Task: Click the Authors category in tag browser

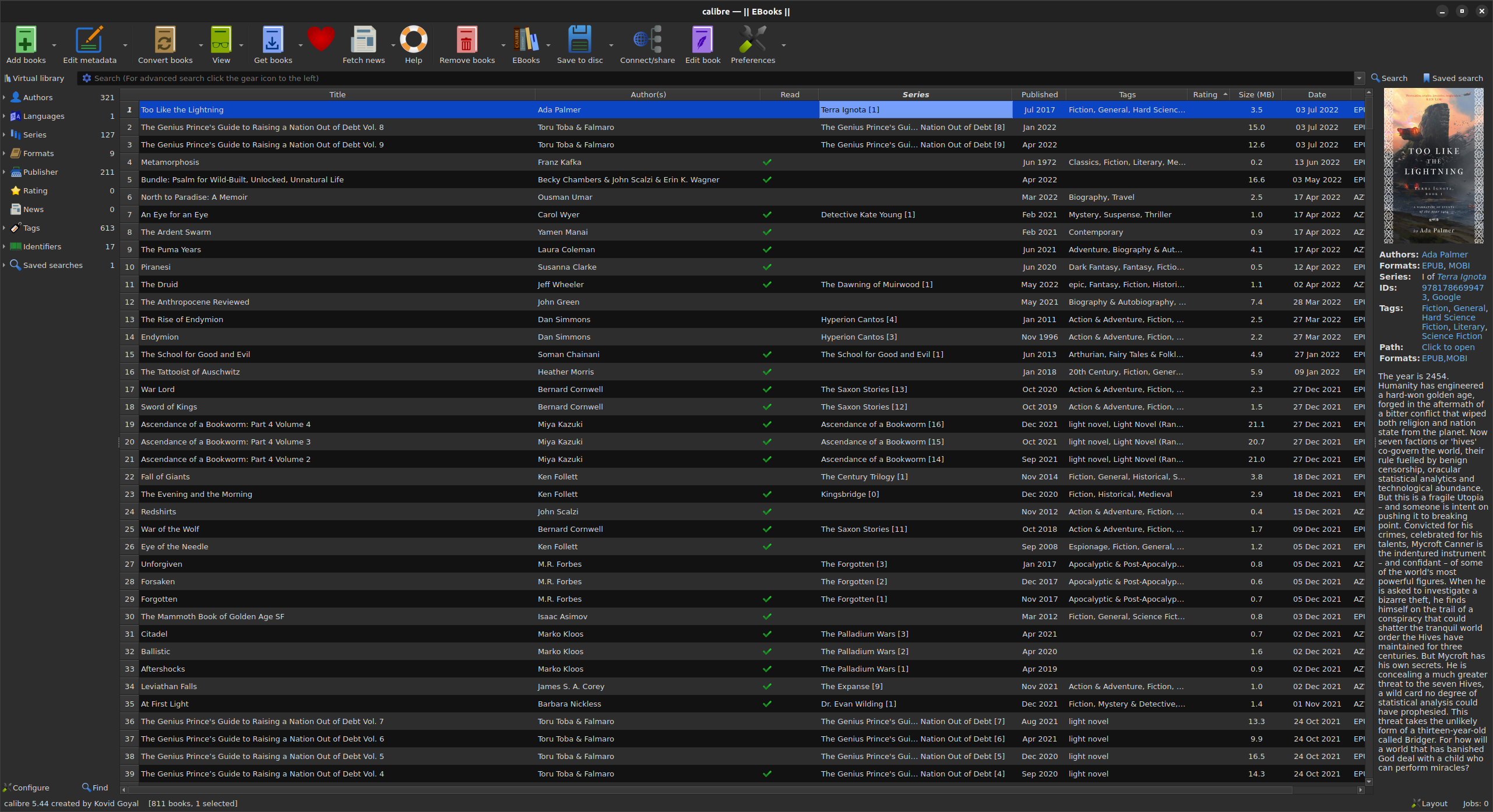Action: point(38,97)
